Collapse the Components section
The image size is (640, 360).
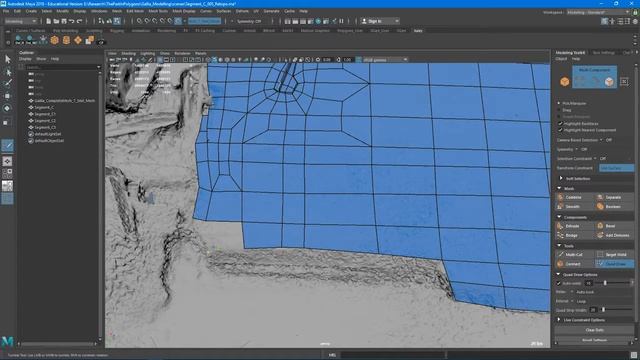click(x=559, y=217)
